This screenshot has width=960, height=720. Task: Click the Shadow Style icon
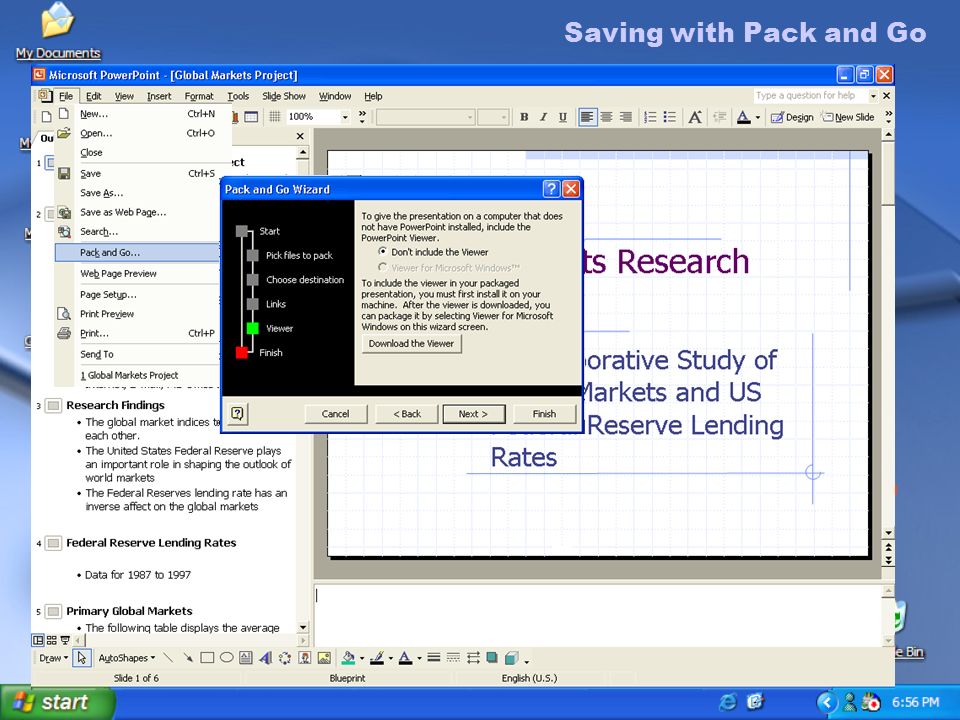(492, 658)
